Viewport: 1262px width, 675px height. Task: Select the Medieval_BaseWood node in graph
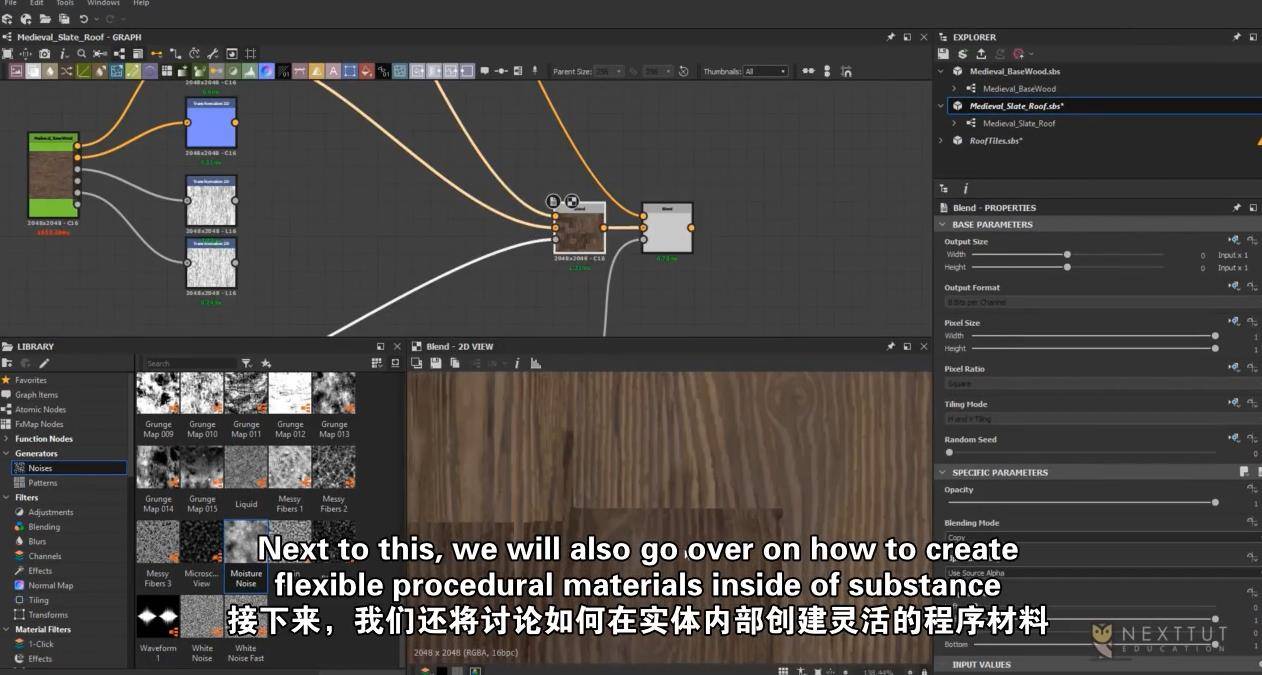coord(52,175)
